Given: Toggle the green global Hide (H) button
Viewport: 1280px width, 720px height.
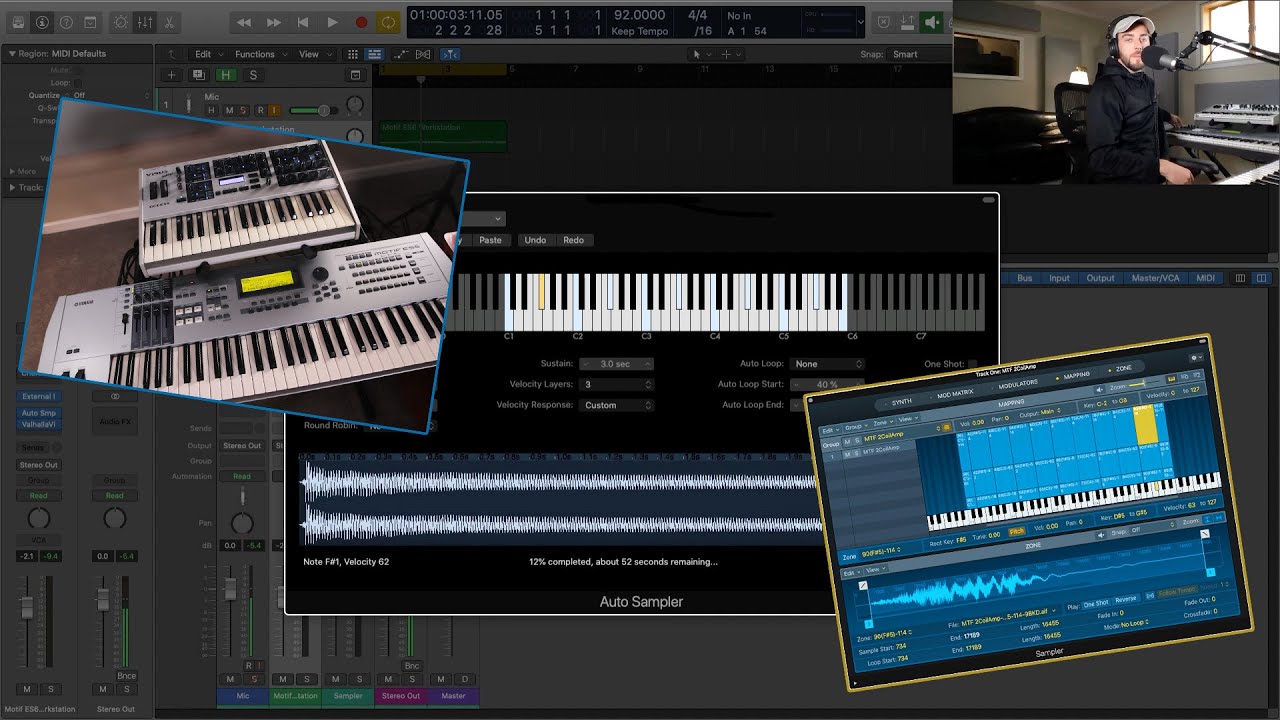Looking at the screenshot, I should [227, 75].
